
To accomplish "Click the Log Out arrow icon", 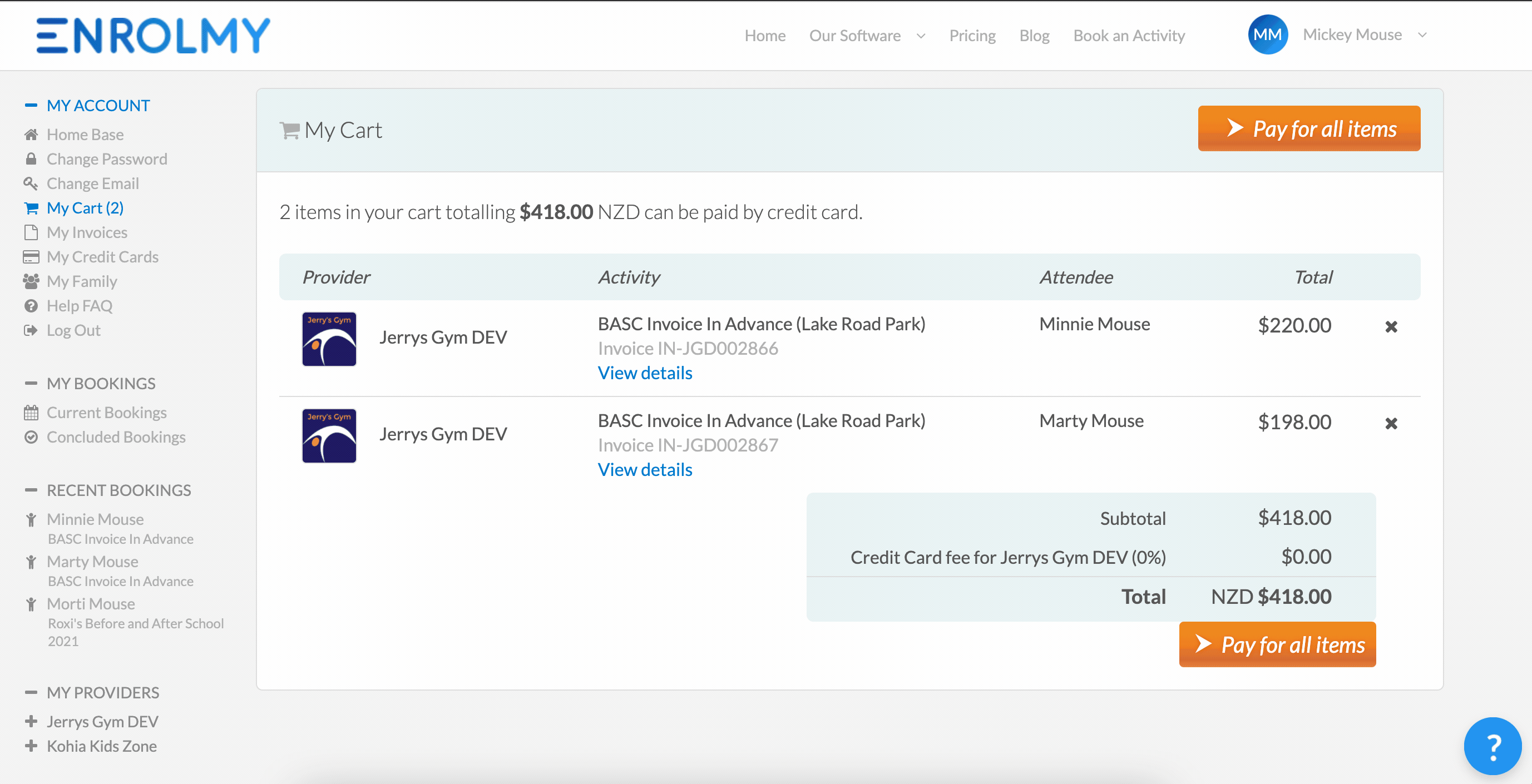I will point(31,330).
